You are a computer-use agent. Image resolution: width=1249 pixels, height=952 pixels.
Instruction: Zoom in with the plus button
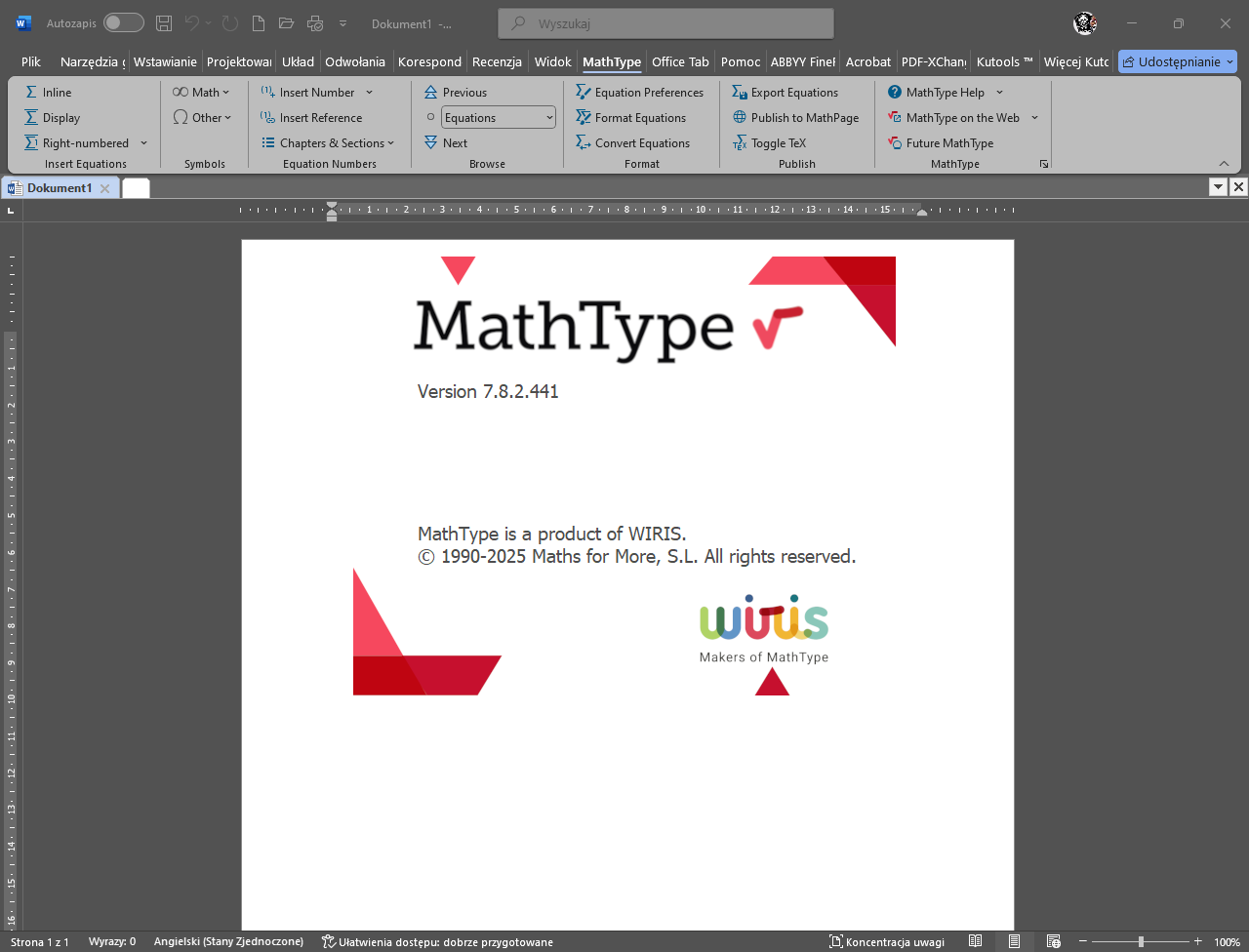pyautogui.click(x=1198, y=942)
